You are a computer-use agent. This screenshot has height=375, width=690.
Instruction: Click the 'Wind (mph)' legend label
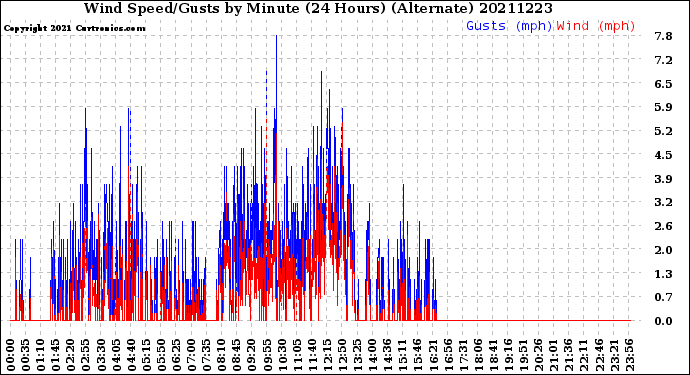pos(596,26)
